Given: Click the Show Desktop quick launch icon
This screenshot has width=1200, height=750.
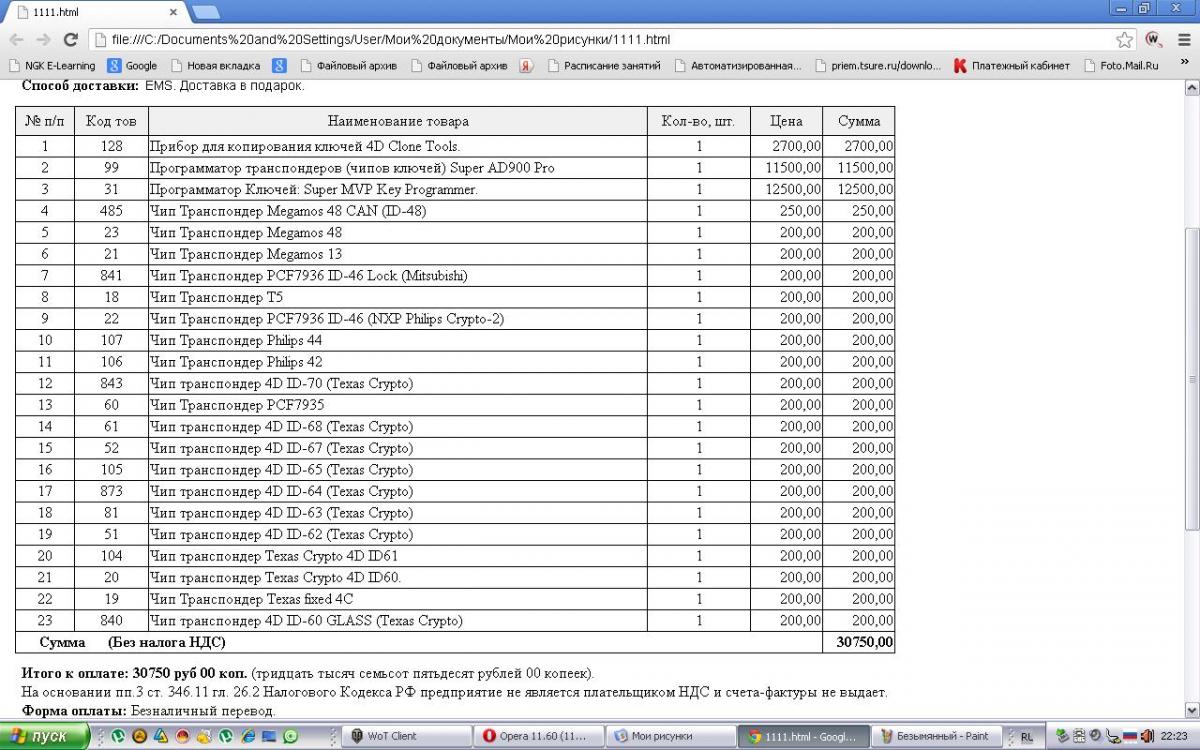Looking at the screenshot, I should [x=269, y=736].
